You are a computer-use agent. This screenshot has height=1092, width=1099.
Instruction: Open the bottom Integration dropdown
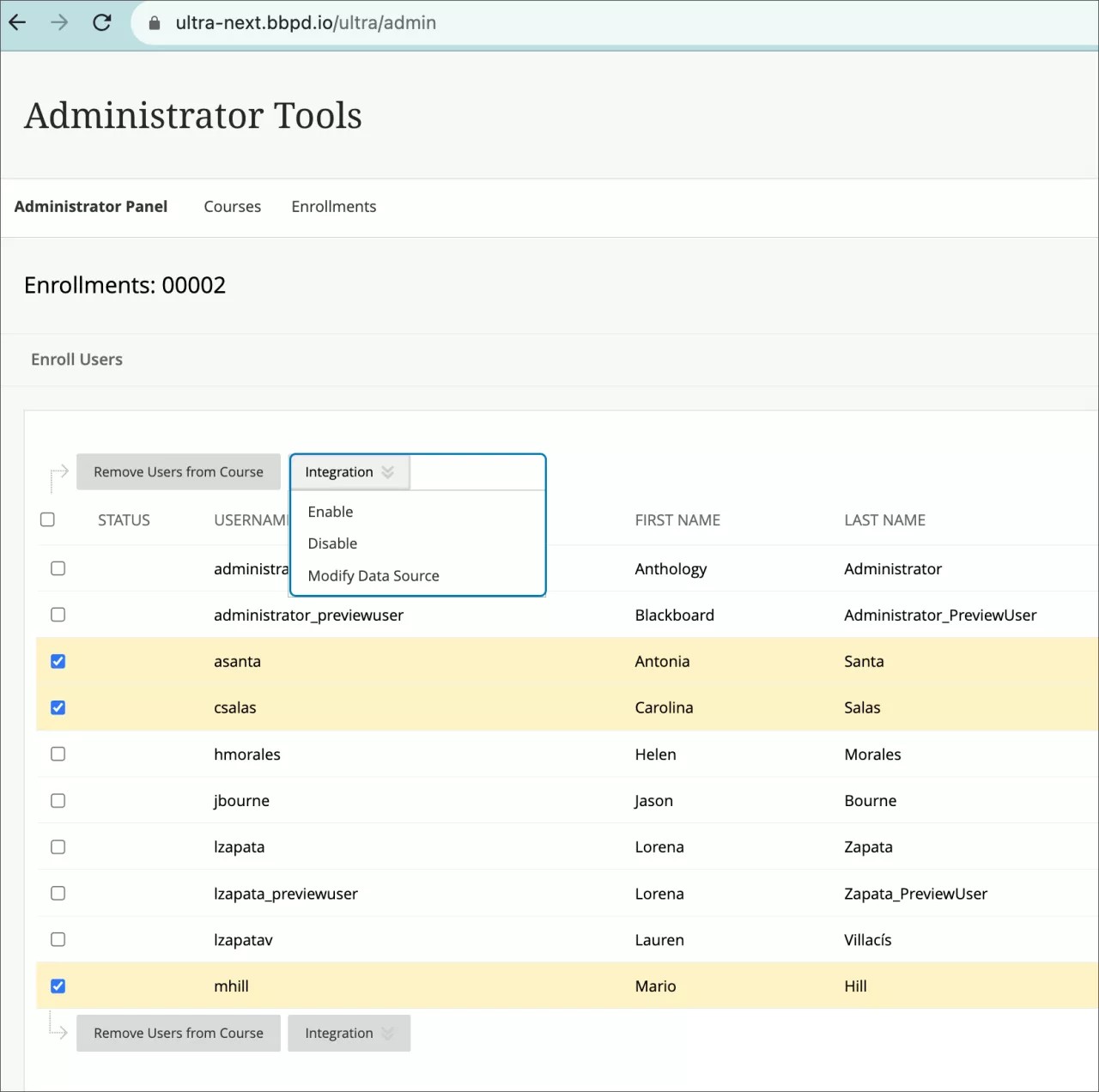[x=349, y=1033]
